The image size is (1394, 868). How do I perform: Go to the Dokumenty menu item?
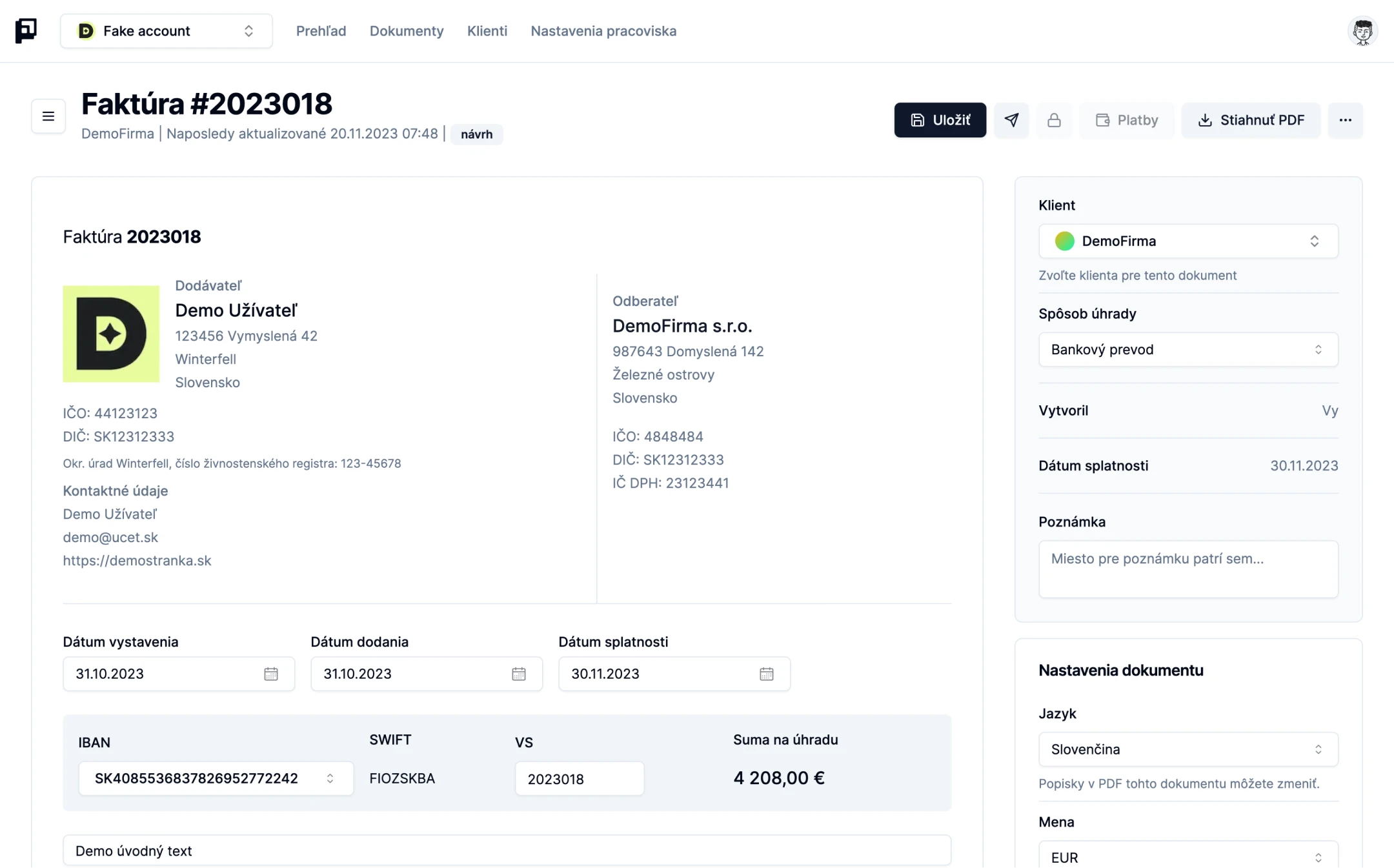(x=407, y=31)
